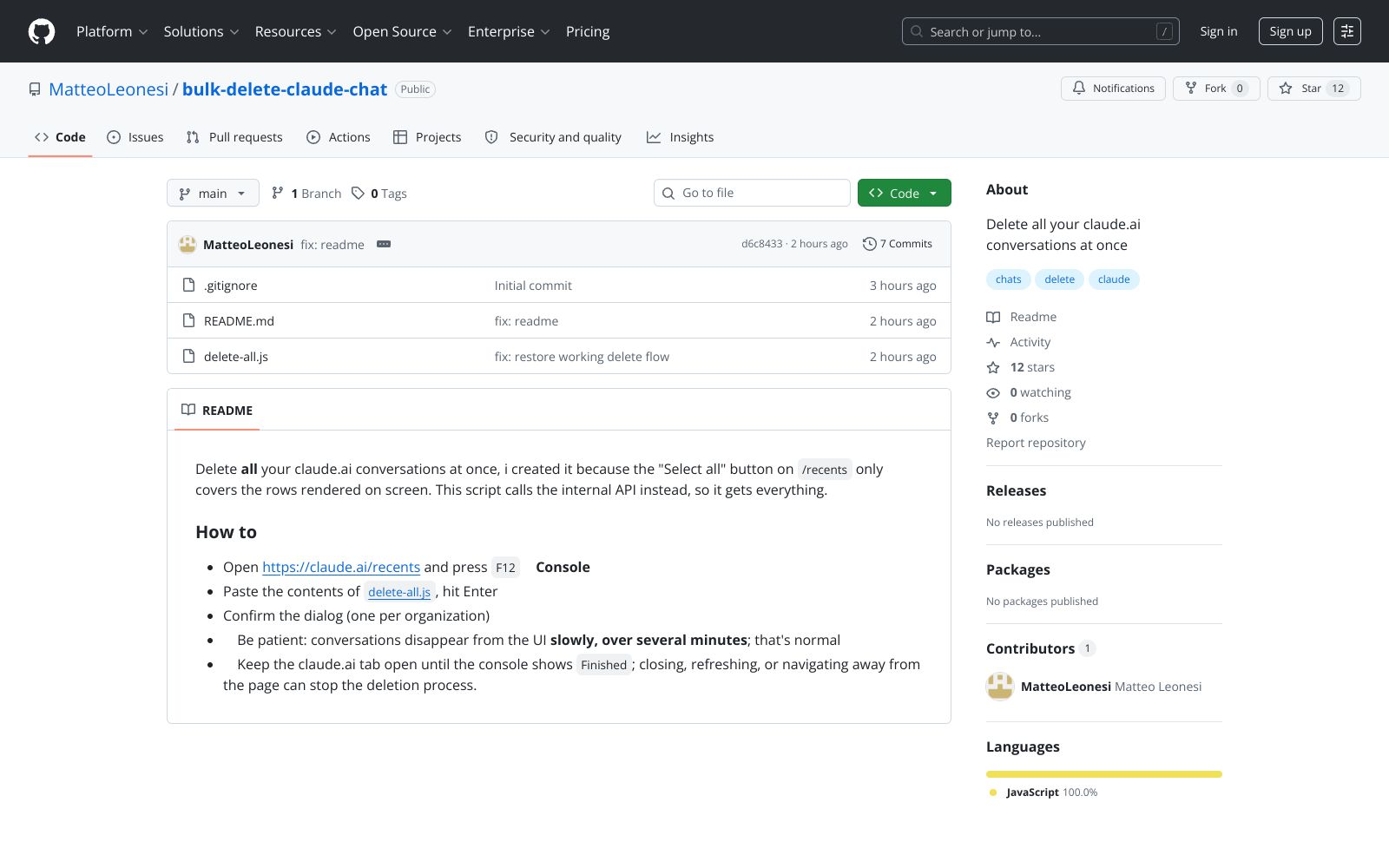The image size is (1389, 868).
Task: View the 12 stars stargazers
Action: (x=1021, y=367)
